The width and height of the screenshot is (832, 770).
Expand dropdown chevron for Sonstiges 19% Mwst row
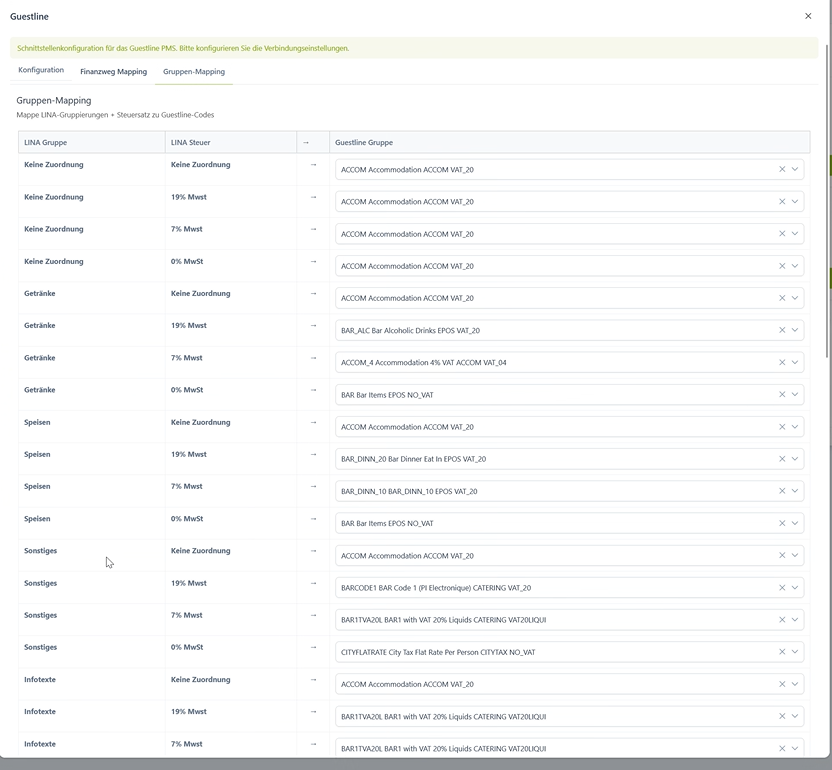(794, 587)
